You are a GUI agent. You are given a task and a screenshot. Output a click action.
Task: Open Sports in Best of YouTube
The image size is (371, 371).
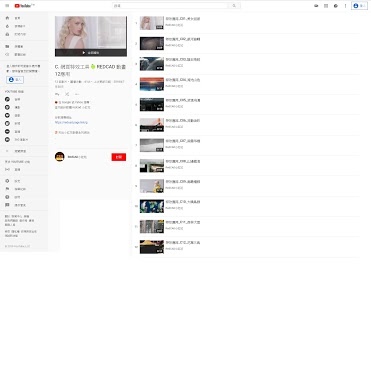coord(23,107)
